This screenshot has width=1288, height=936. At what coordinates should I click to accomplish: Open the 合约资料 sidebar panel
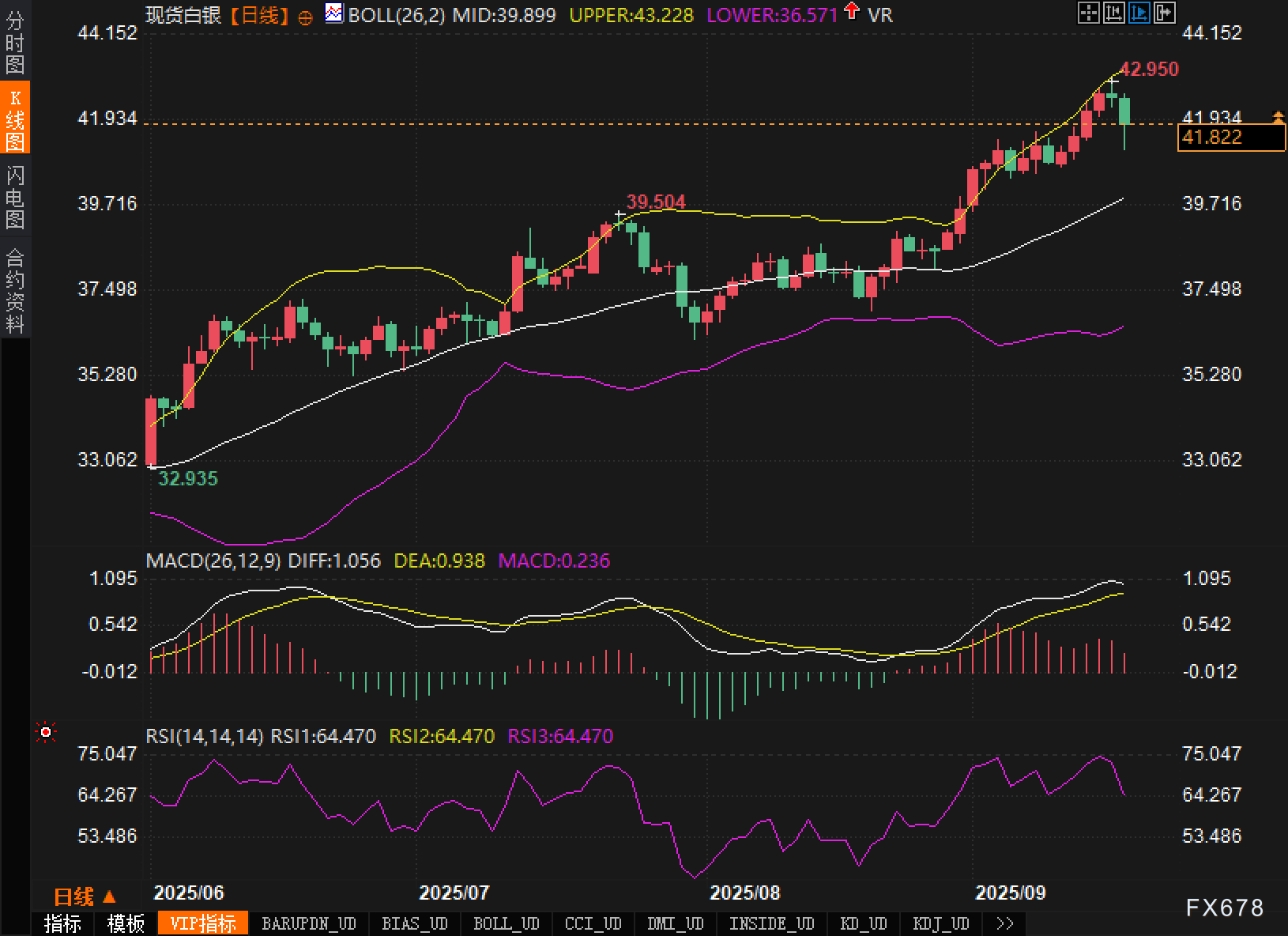click(15, 290)
